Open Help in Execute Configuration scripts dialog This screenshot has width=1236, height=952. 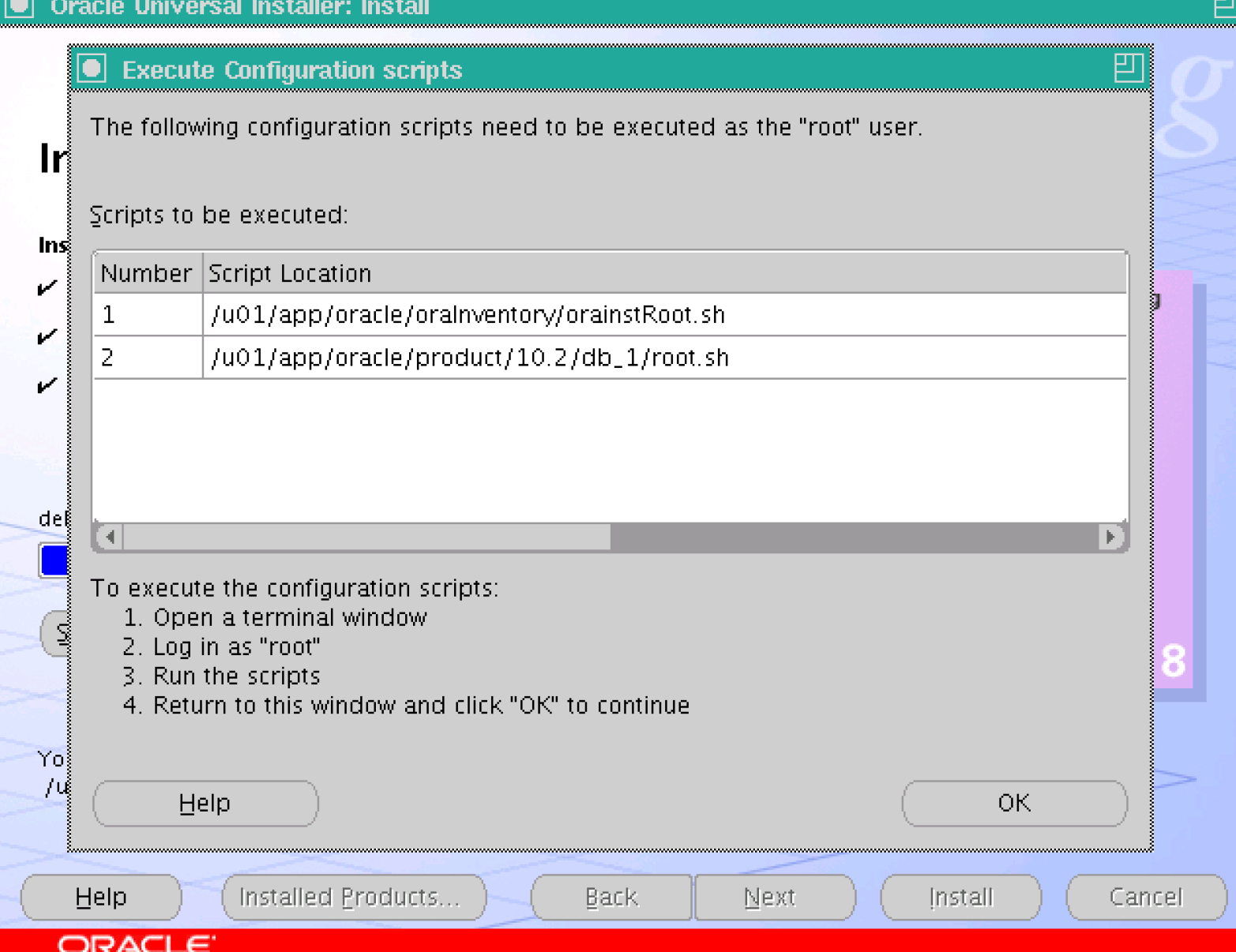(x=205, y=803)
